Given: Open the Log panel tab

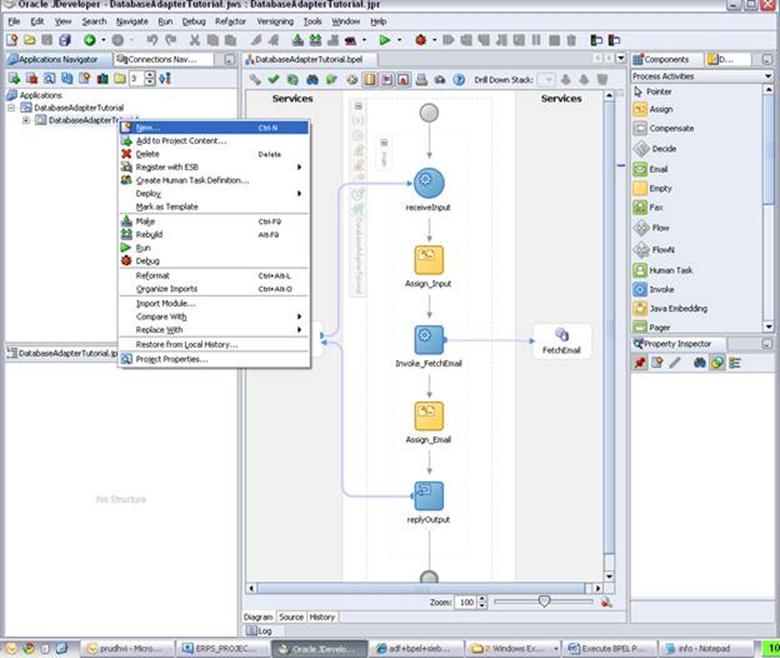Looking at the screenshot, I should (x=260, y=631).
